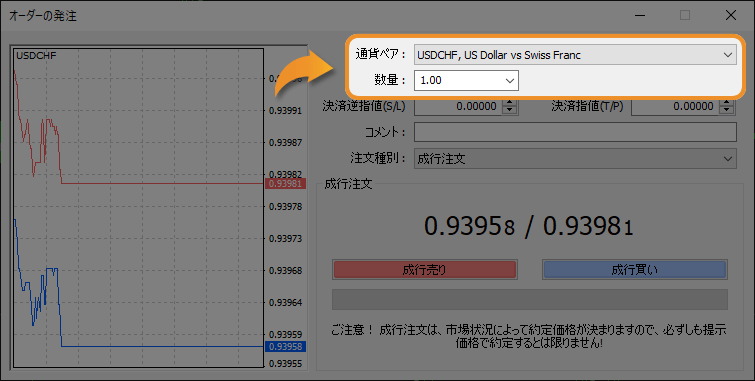Open the 通貨ペア symbol dropdown

575,55
